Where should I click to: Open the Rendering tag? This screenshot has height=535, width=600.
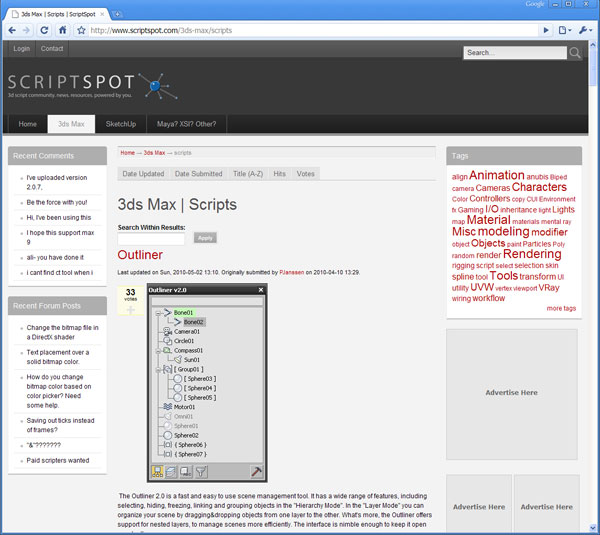point(532,254)
